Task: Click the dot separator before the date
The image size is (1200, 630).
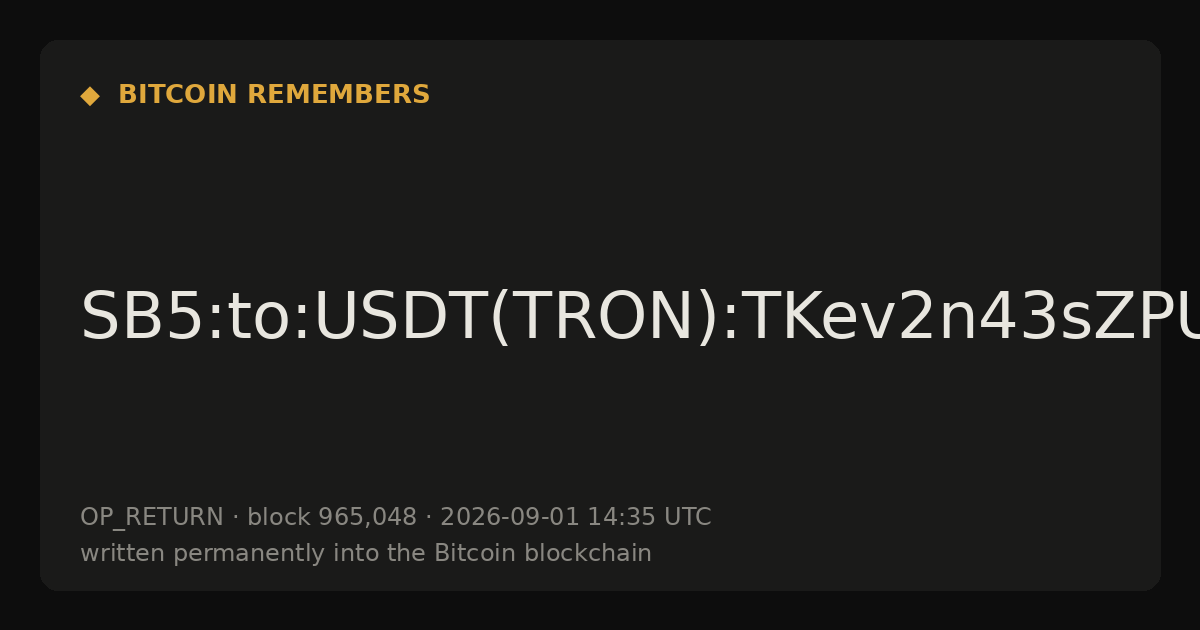Action: 428,518
